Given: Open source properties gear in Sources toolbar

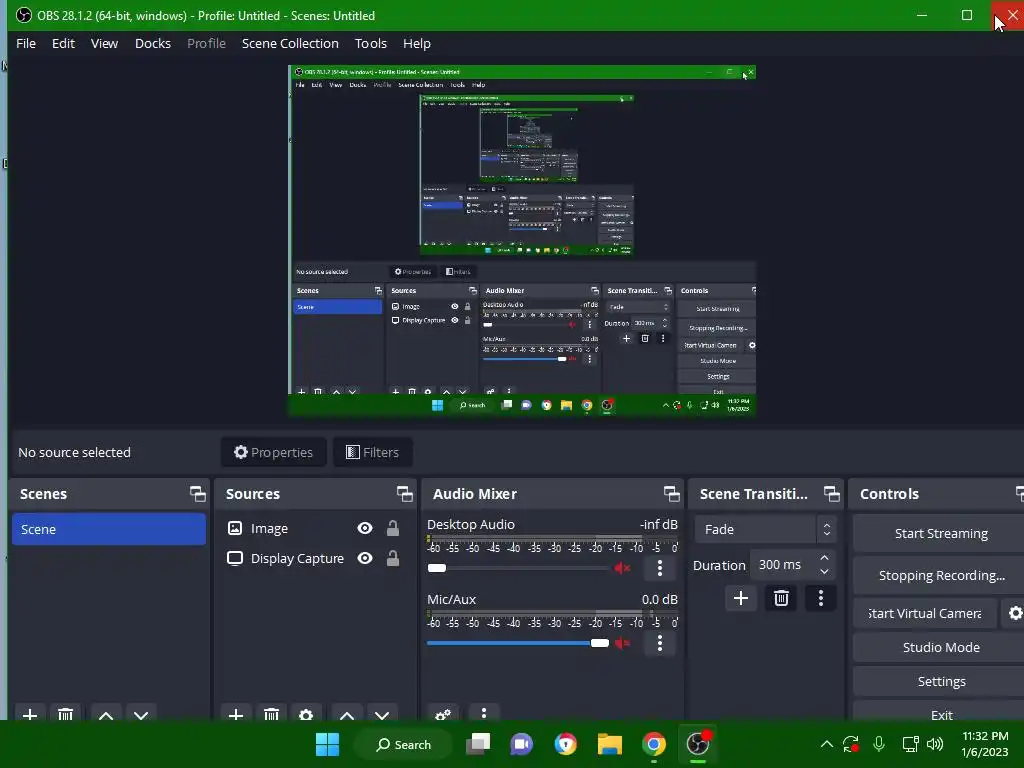Looking at the screenshot, I should [306, 714].
